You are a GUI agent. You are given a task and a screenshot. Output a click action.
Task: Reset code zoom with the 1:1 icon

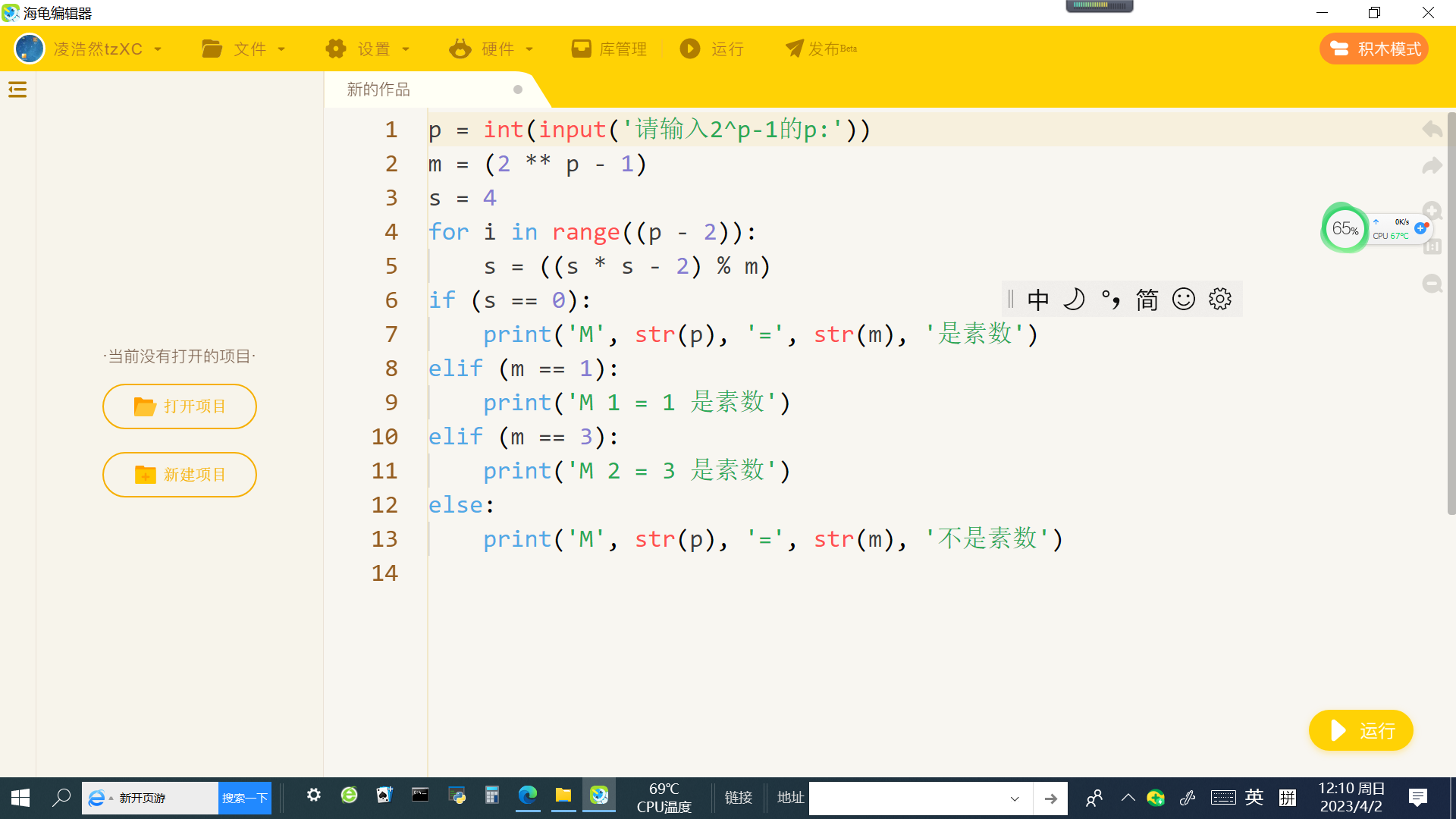click(1432, 246)
